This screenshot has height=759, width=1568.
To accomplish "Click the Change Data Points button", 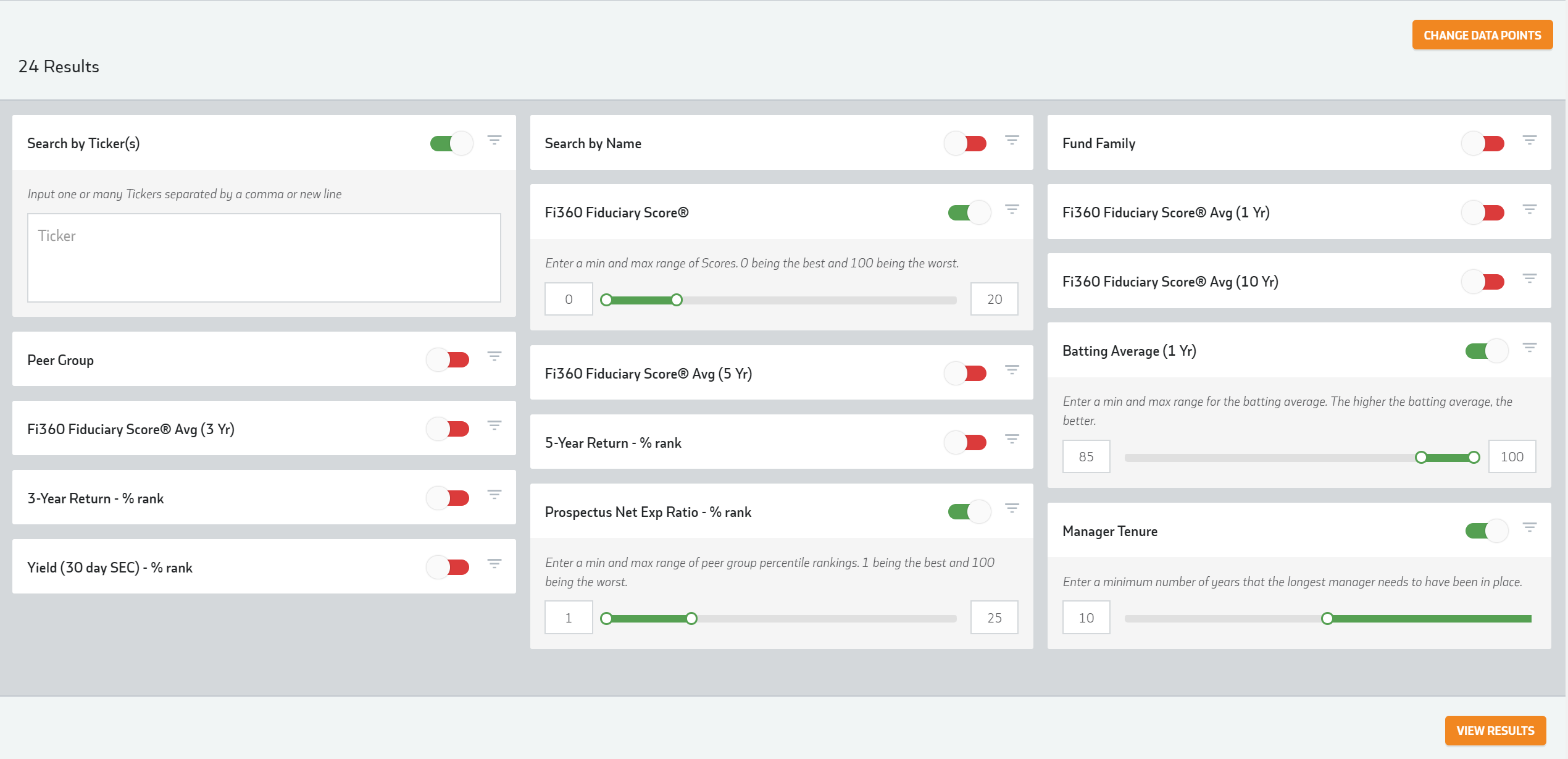I will [x=1482, y=35].
